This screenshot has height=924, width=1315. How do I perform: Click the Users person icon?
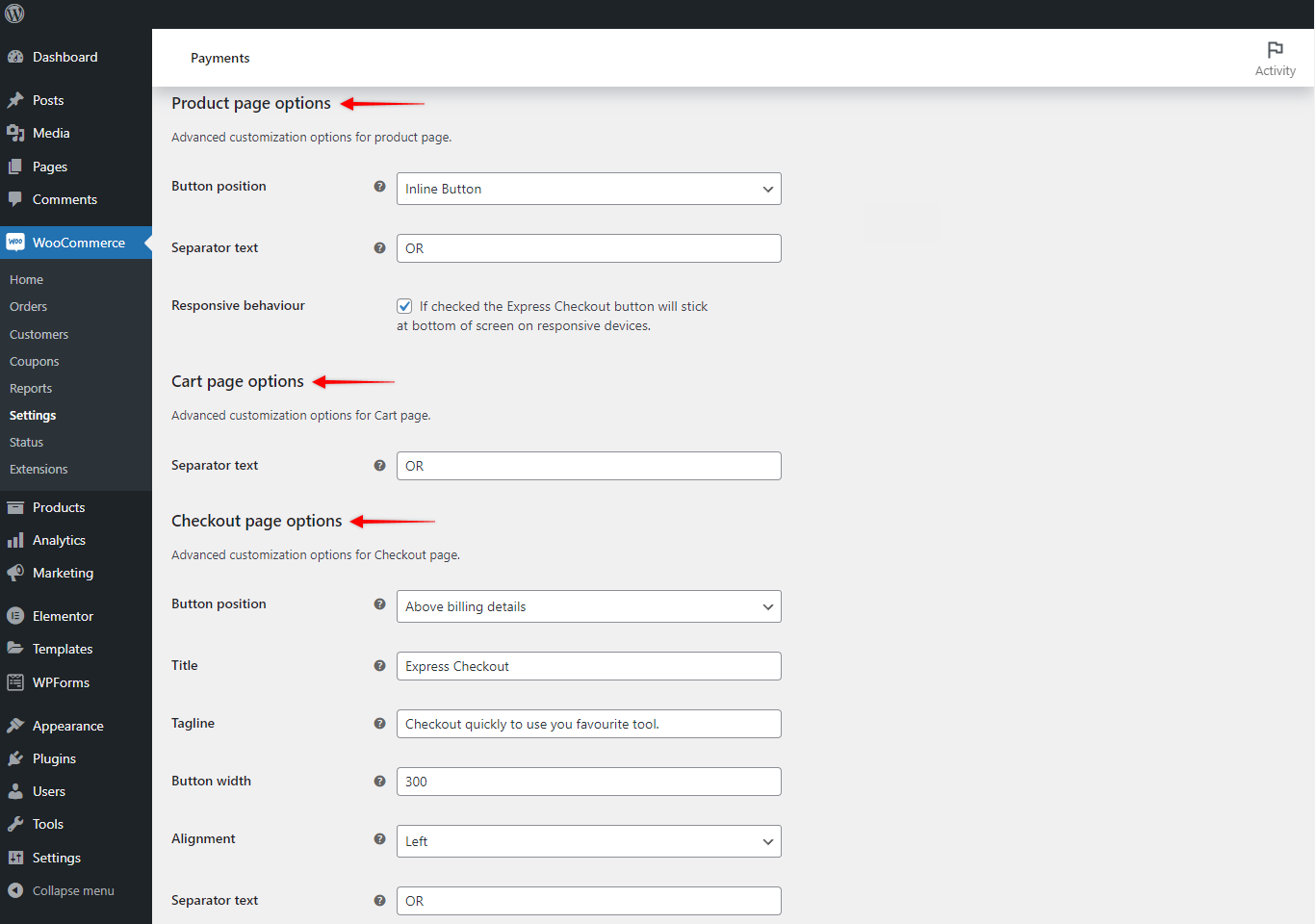point(15,791)
